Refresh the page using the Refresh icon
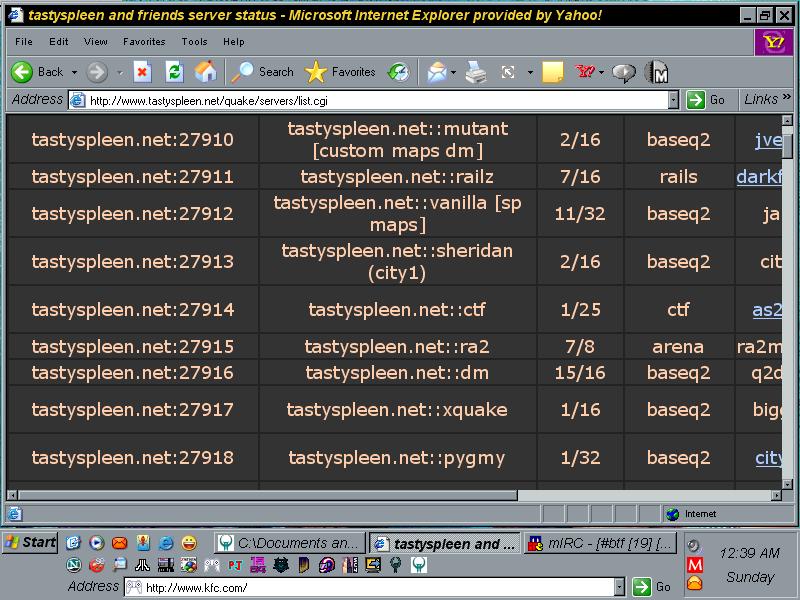 [174, 72]
